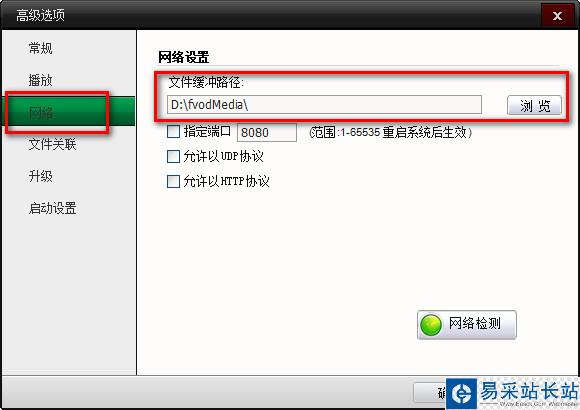The image size is (580, 410).
Task: Switch to 播放 settings tab
Action: pyautogui.click(x=40, y=80)
